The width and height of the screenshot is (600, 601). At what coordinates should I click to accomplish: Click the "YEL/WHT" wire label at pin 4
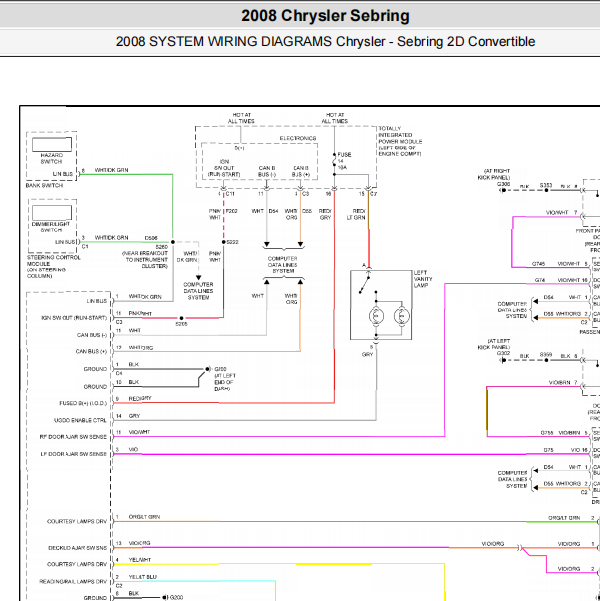140,560
